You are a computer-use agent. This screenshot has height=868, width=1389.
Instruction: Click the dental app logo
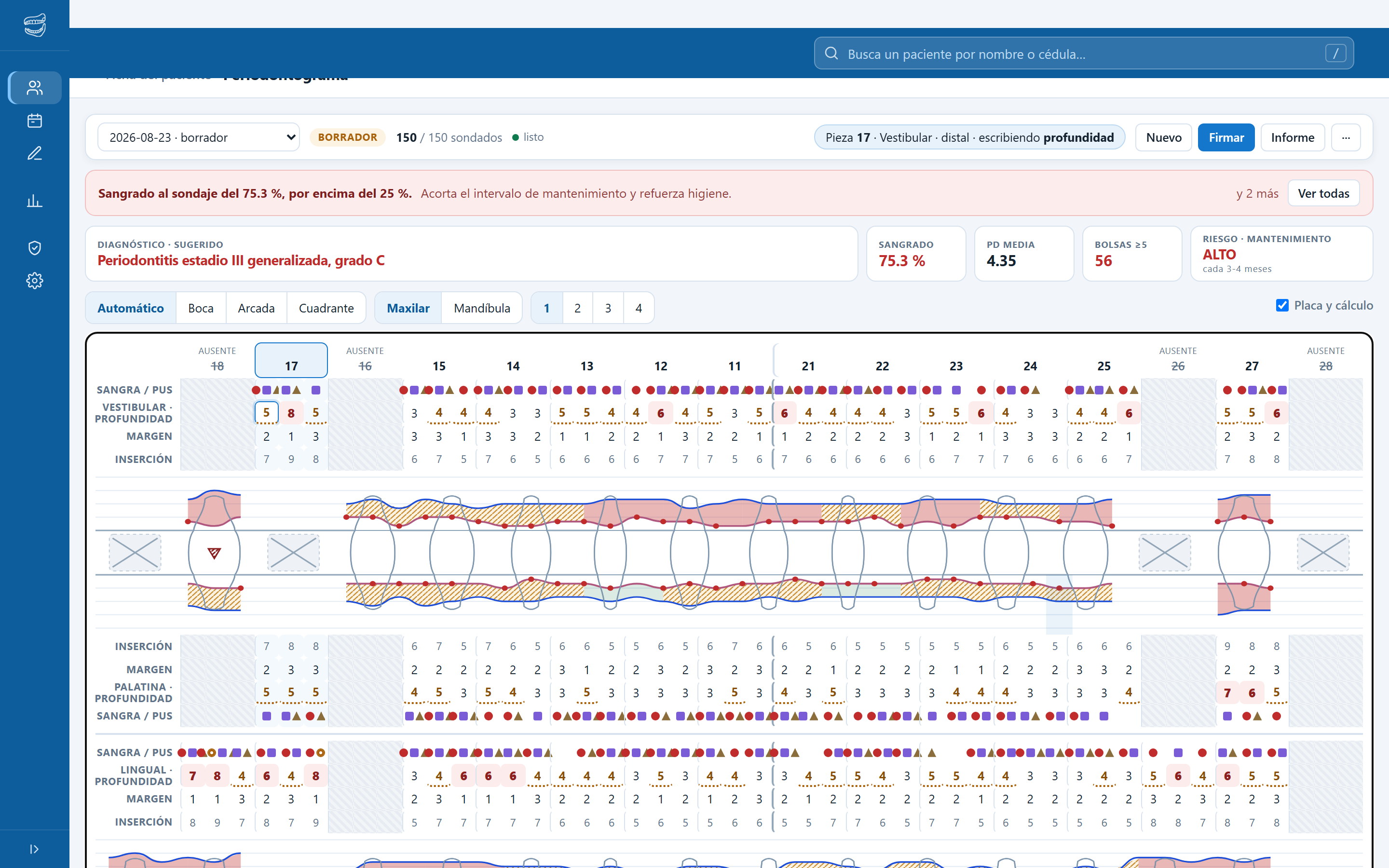coord(35,25)
